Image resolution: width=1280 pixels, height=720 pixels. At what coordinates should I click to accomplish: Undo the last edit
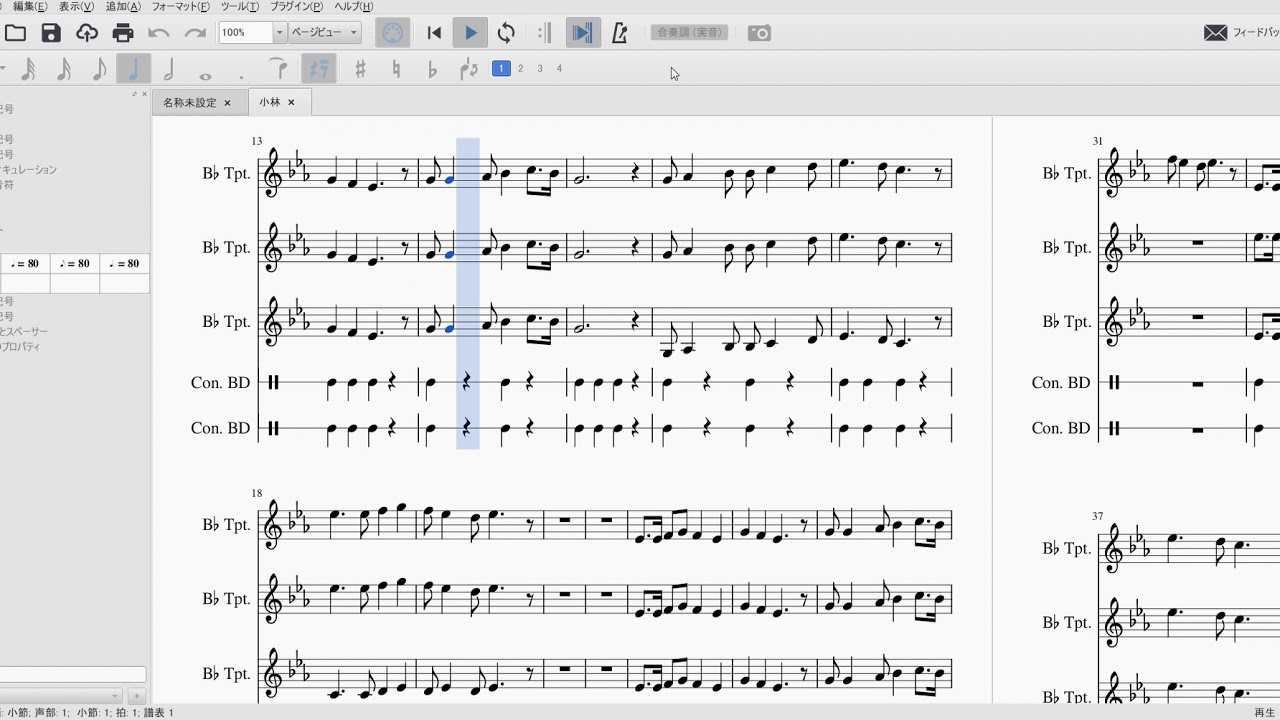pos(159,33)
